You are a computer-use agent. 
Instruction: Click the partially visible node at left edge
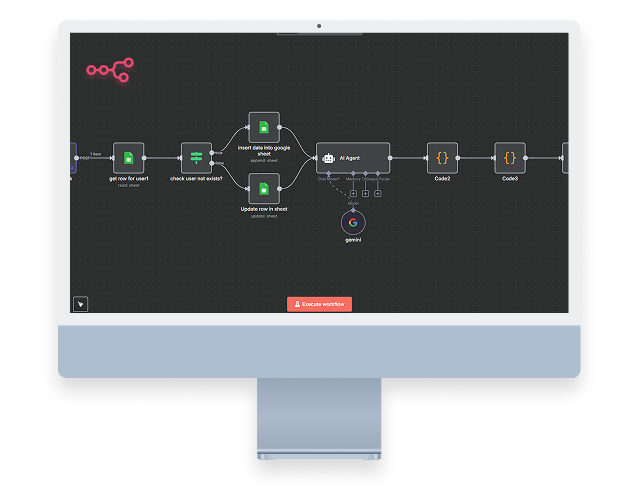[73, 157]
